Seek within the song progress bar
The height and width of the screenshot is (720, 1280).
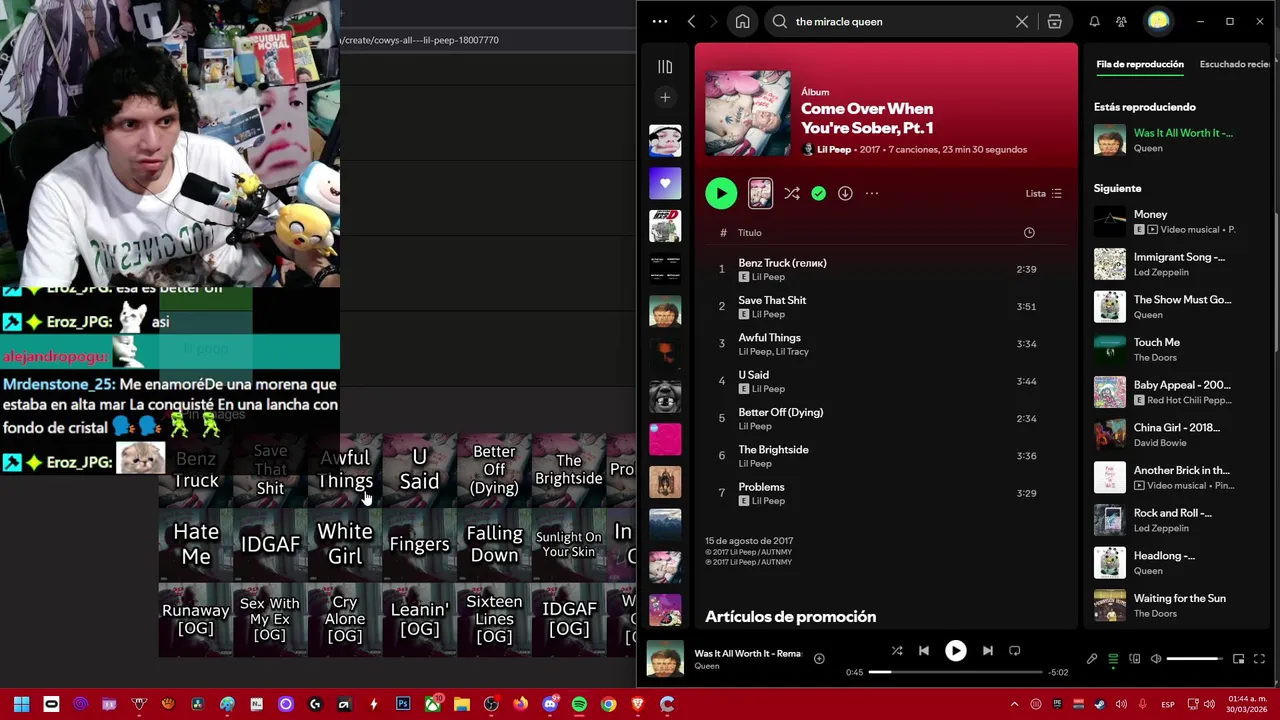955,672
